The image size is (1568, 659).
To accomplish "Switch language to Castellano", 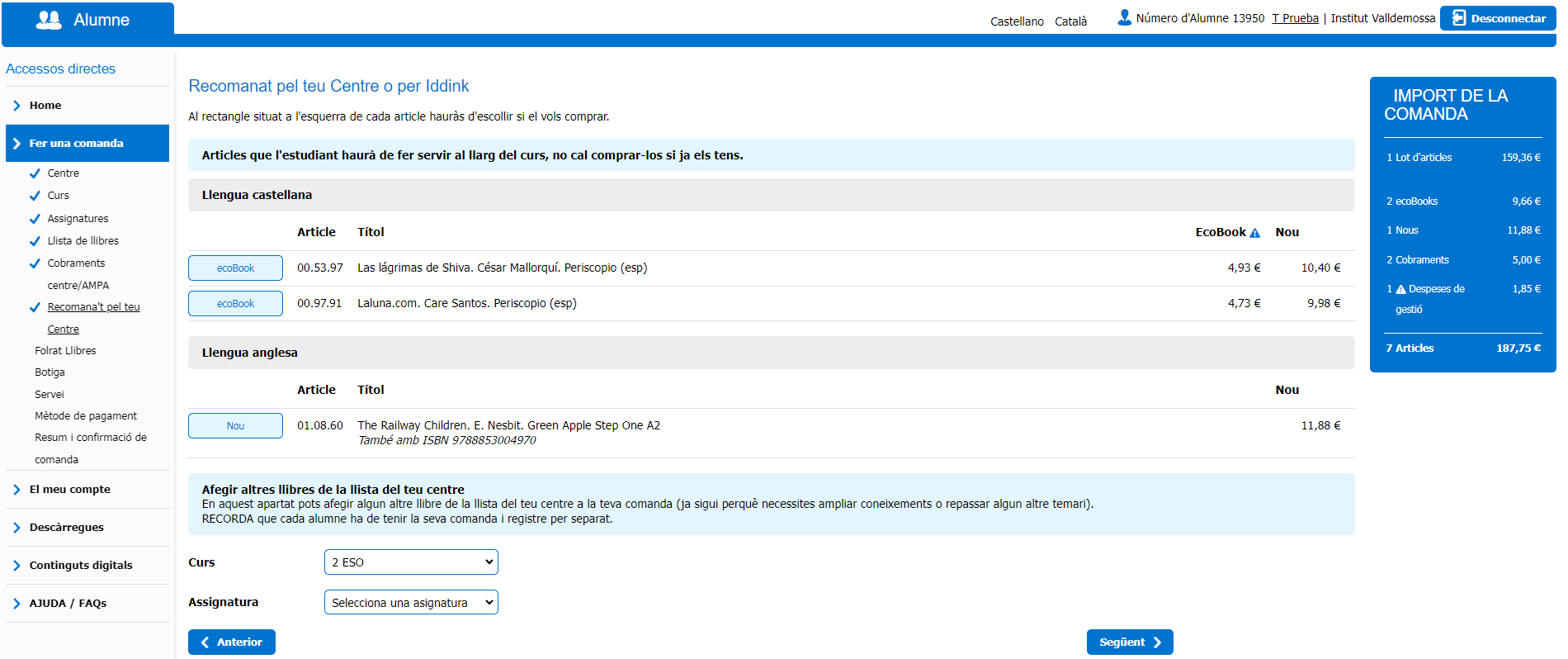I will [x=1017, y=21].
